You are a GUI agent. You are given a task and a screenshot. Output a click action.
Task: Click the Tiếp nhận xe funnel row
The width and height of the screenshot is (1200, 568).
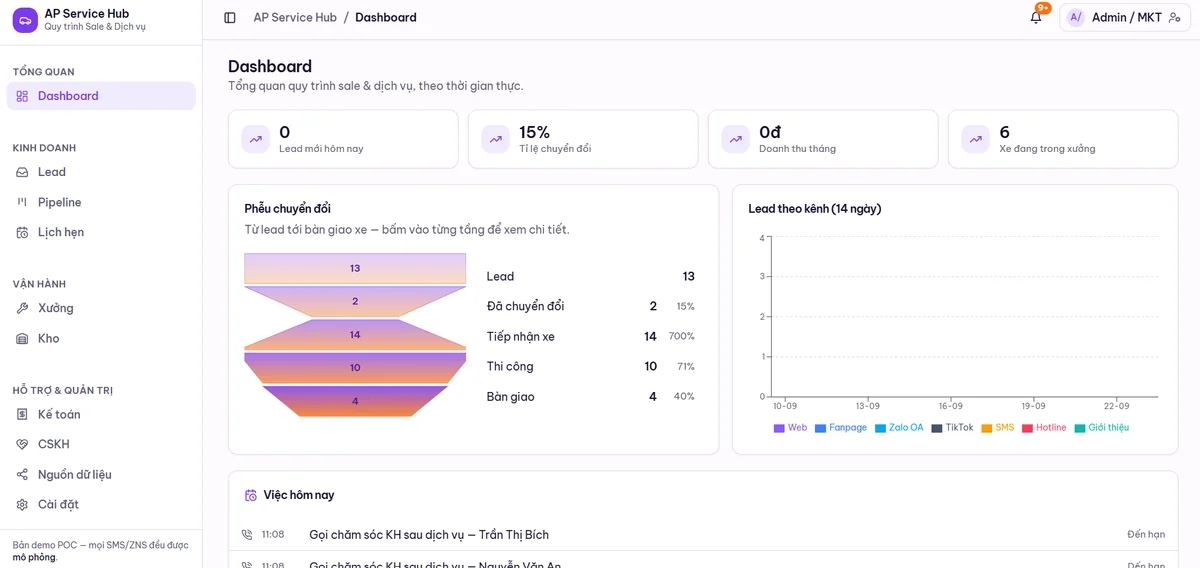coord(591,336)
